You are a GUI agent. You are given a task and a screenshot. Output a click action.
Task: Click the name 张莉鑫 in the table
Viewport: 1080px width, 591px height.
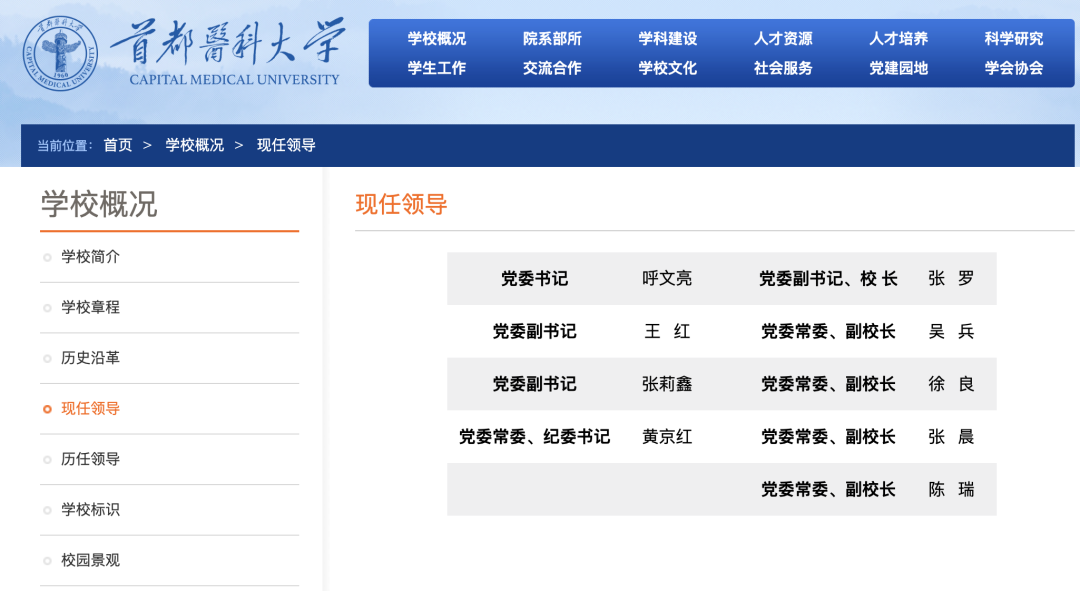667,384
